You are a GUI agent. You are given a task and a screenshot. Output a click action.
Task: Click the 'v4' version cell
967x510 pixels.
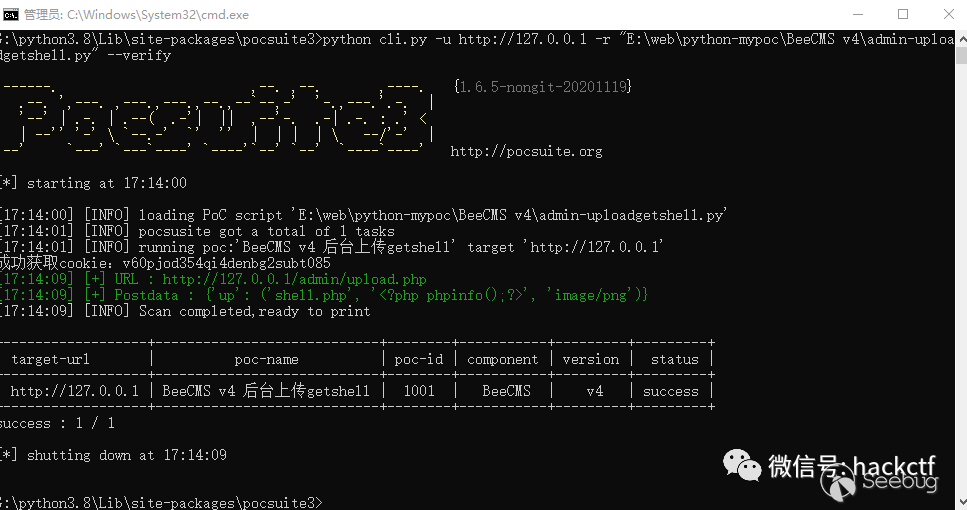tap(595, 392)
